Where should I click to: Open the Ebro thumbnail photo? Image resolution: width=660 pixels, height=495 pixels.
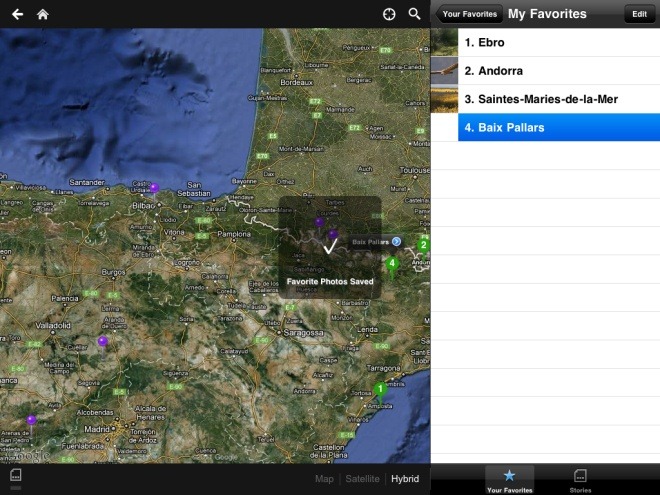point(444,42)
